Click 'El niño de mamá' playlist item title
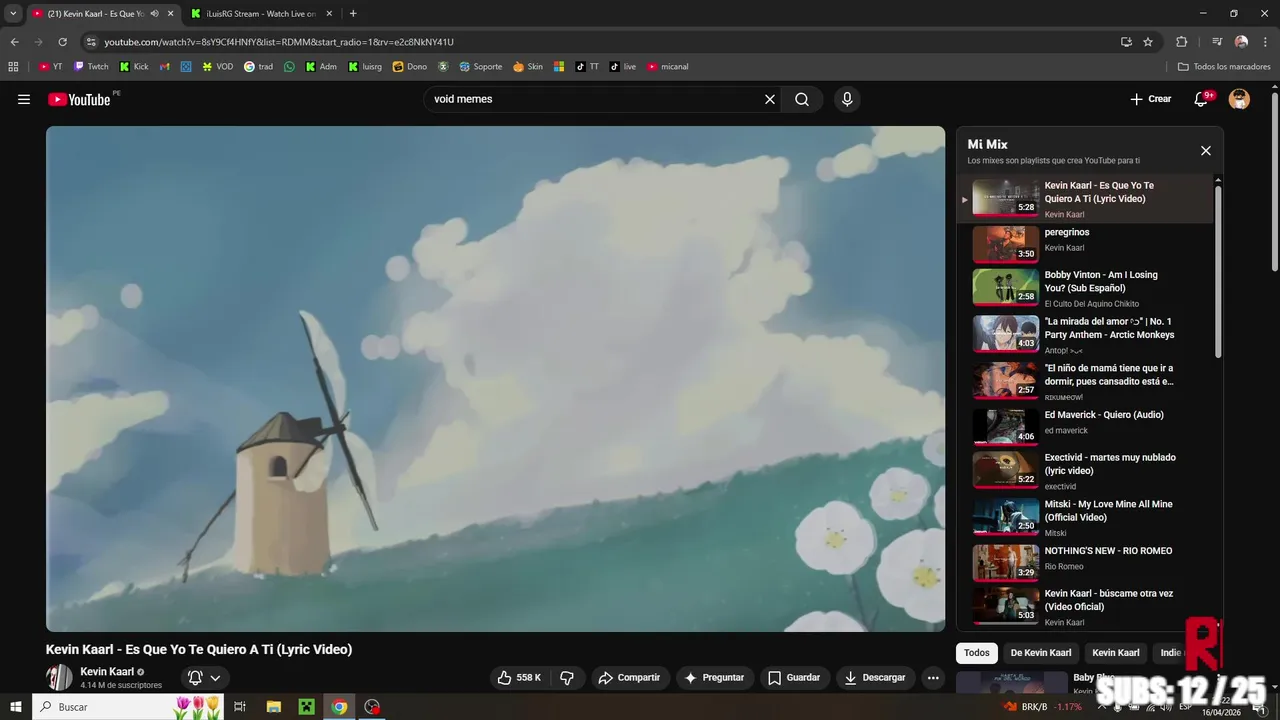 (x=1109, y=375)
